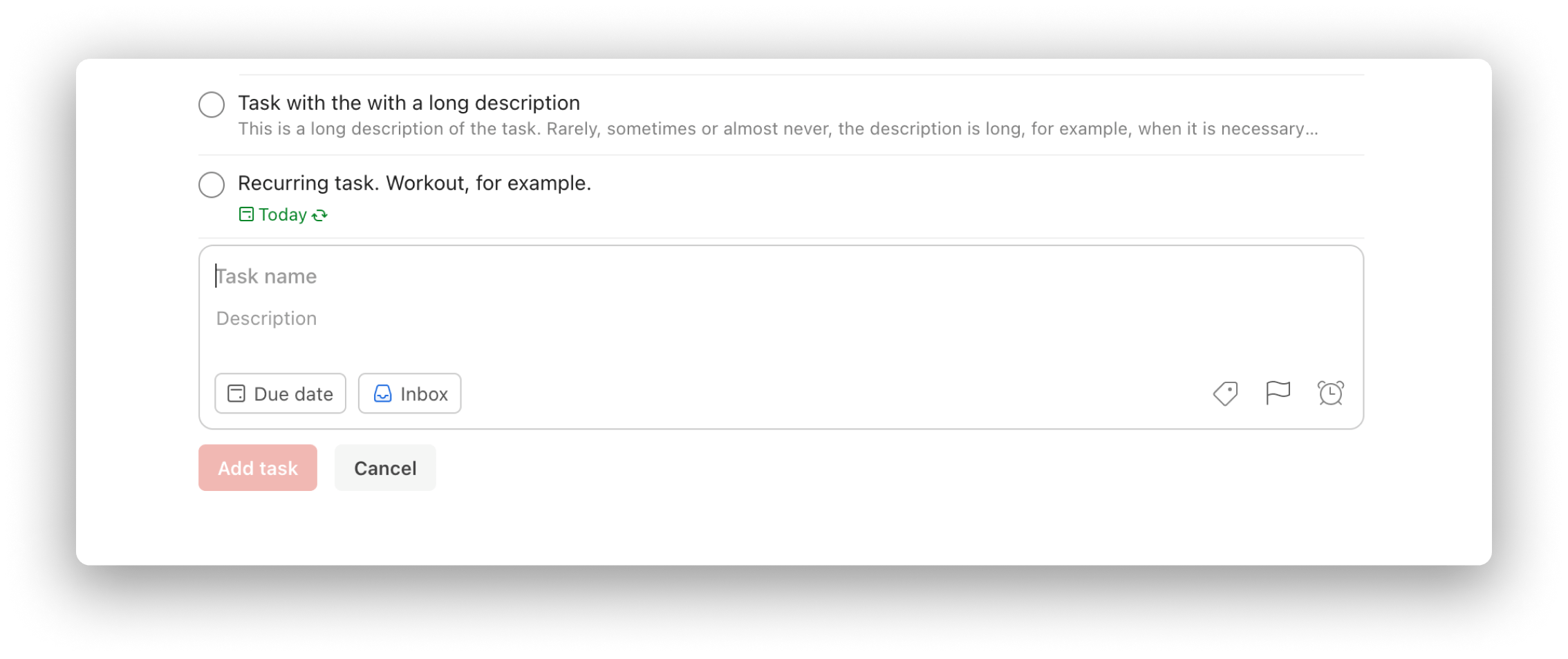Focus the Task name field

tap(781, 276)
